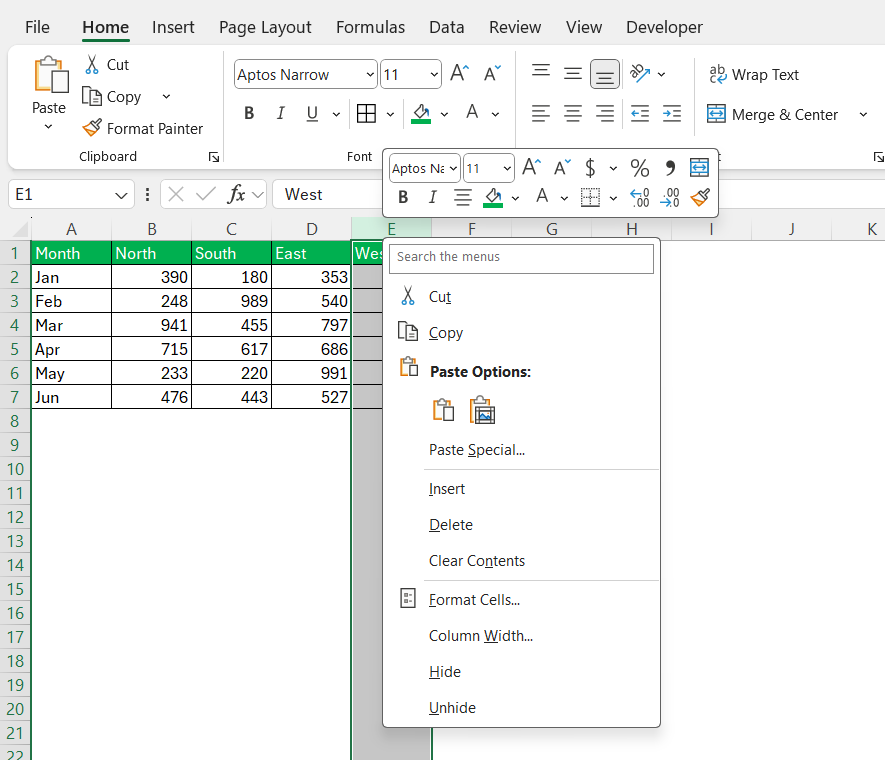Apply Borders icon in ribbon Font group
The image size is (885, 760).
tap(366, 113)
